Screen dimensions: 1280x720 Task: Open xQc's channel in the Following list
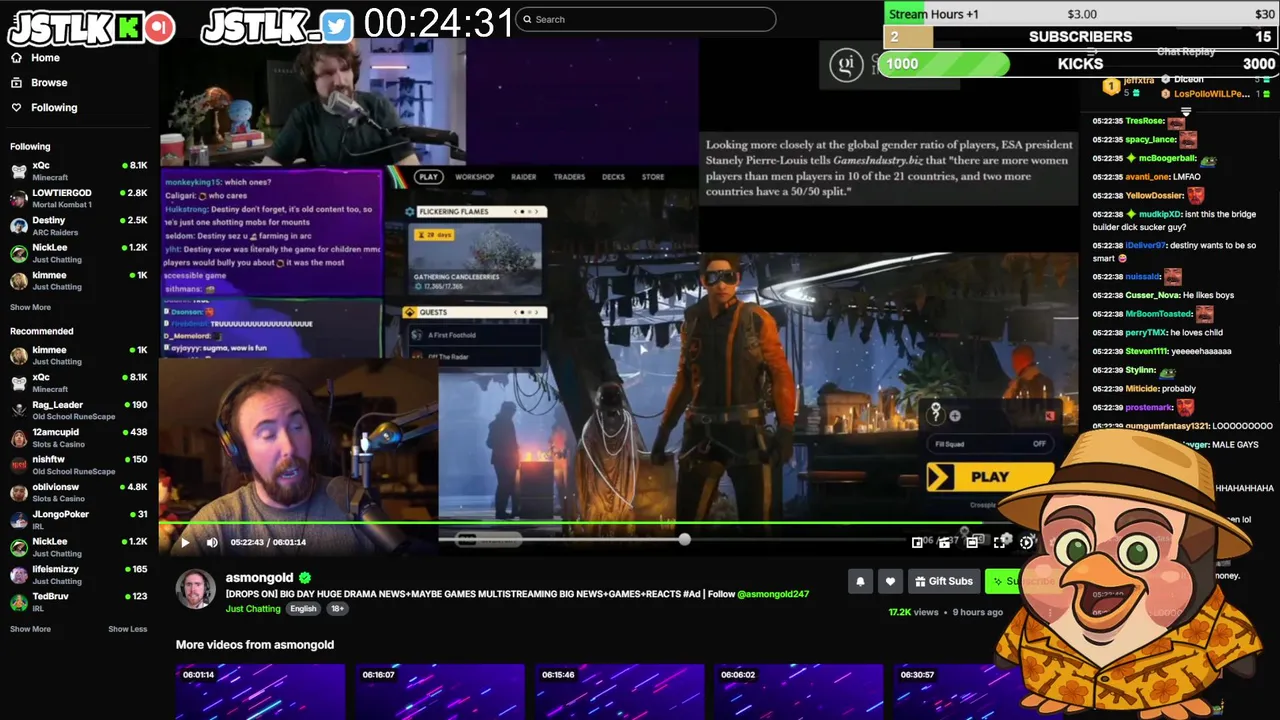coord(79,171)
